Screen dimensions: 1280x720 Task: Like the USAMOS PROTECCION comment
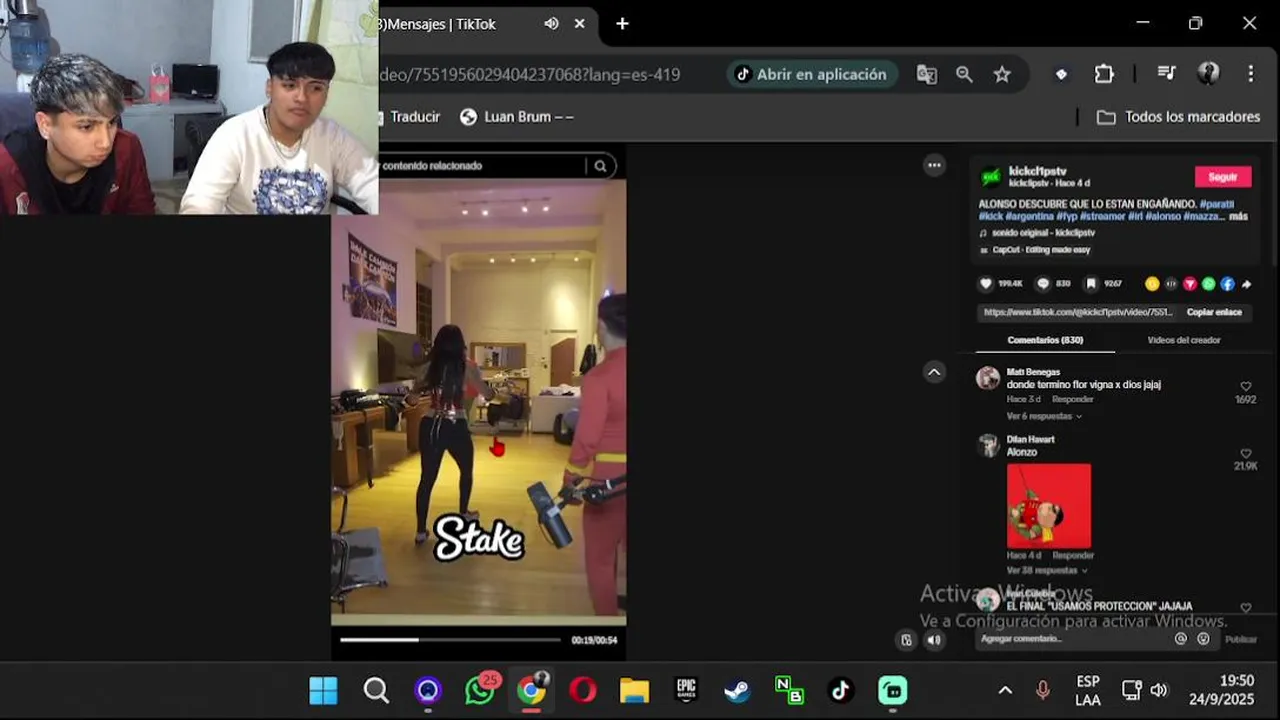[1246, 608]
